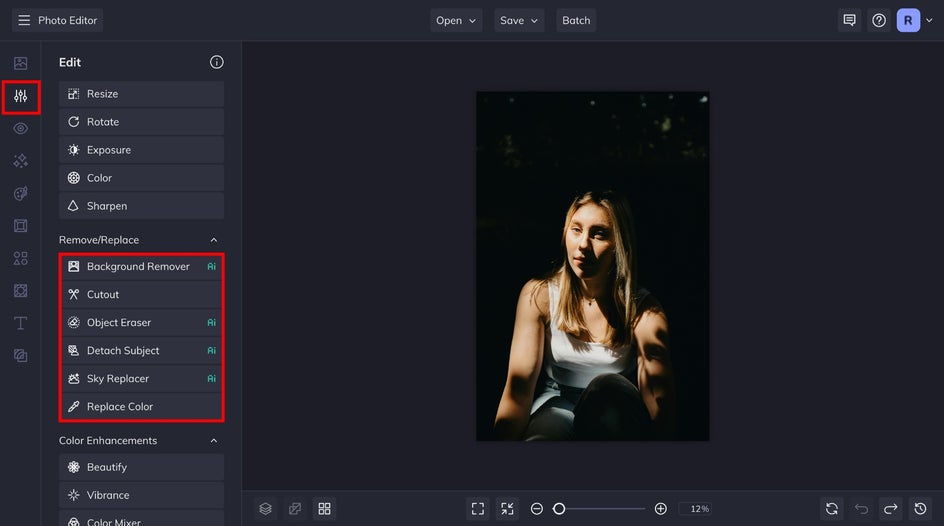Open the Vibrance tool
This screenshot has height=526, width=944.
coord(141,495)
